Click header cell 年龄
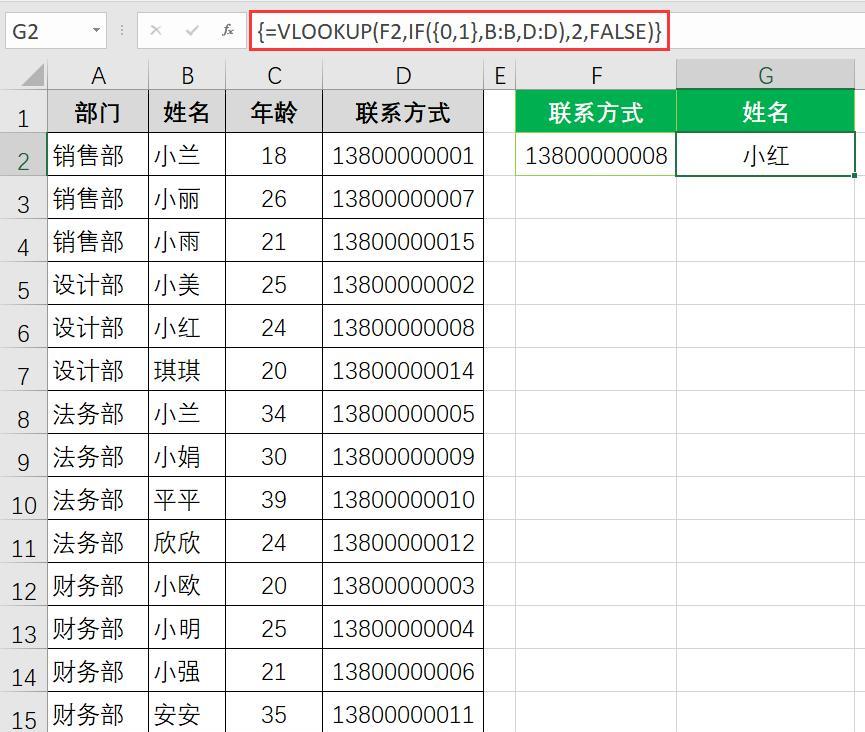 pos(274,112)
